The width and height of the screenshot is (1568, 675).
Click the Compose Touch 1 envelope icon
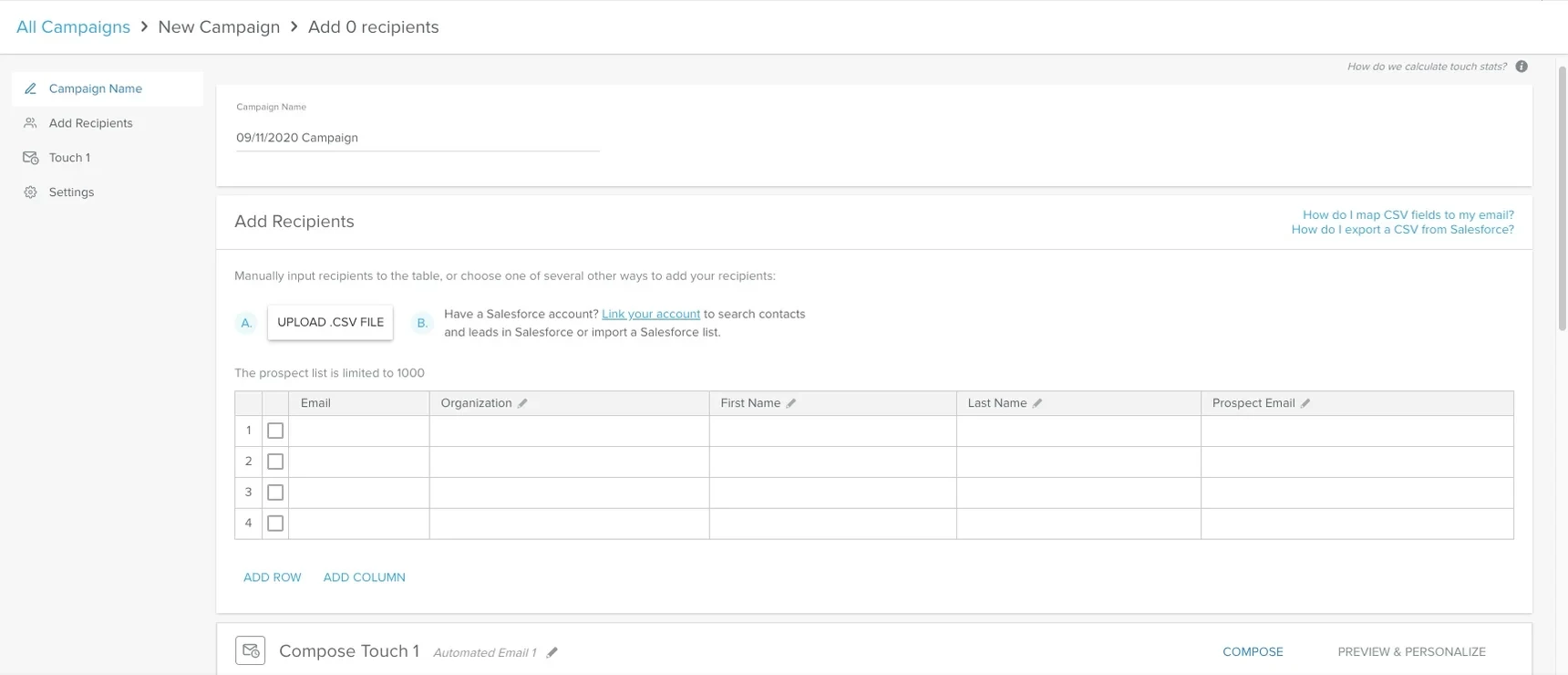(251, 650)
